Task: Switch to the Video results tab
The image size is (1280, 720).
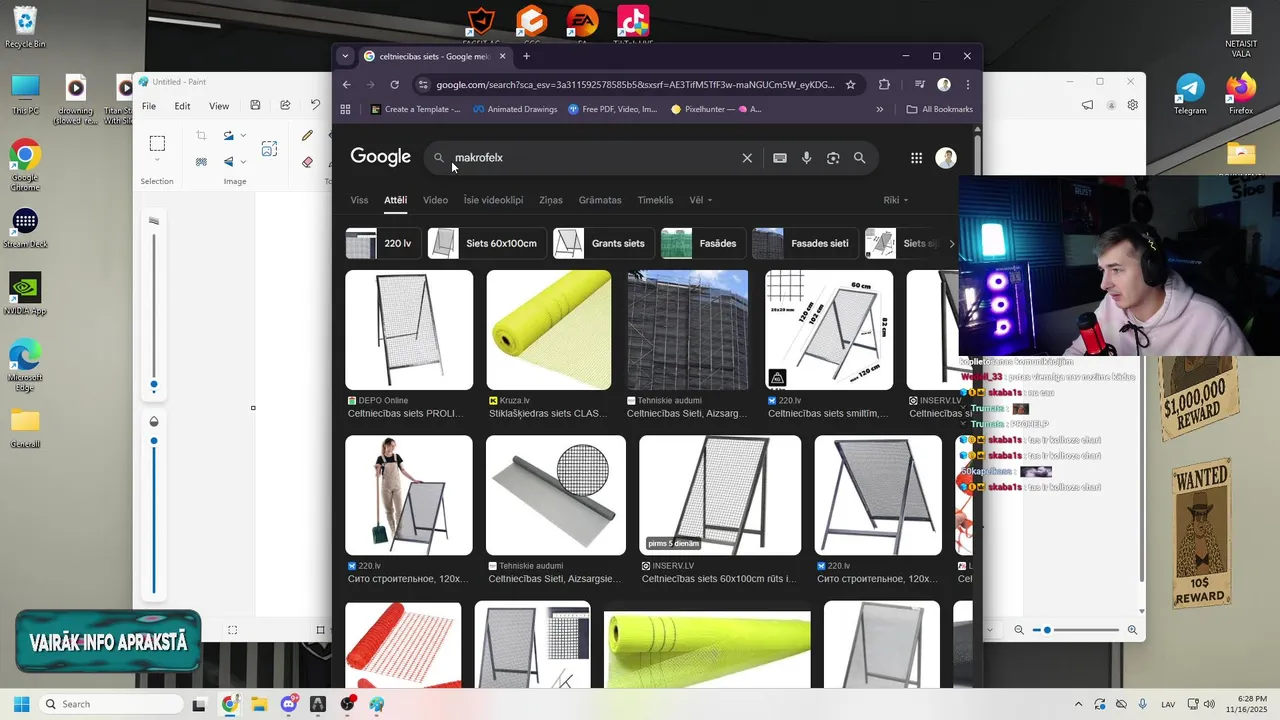Action: click(435, 200)
